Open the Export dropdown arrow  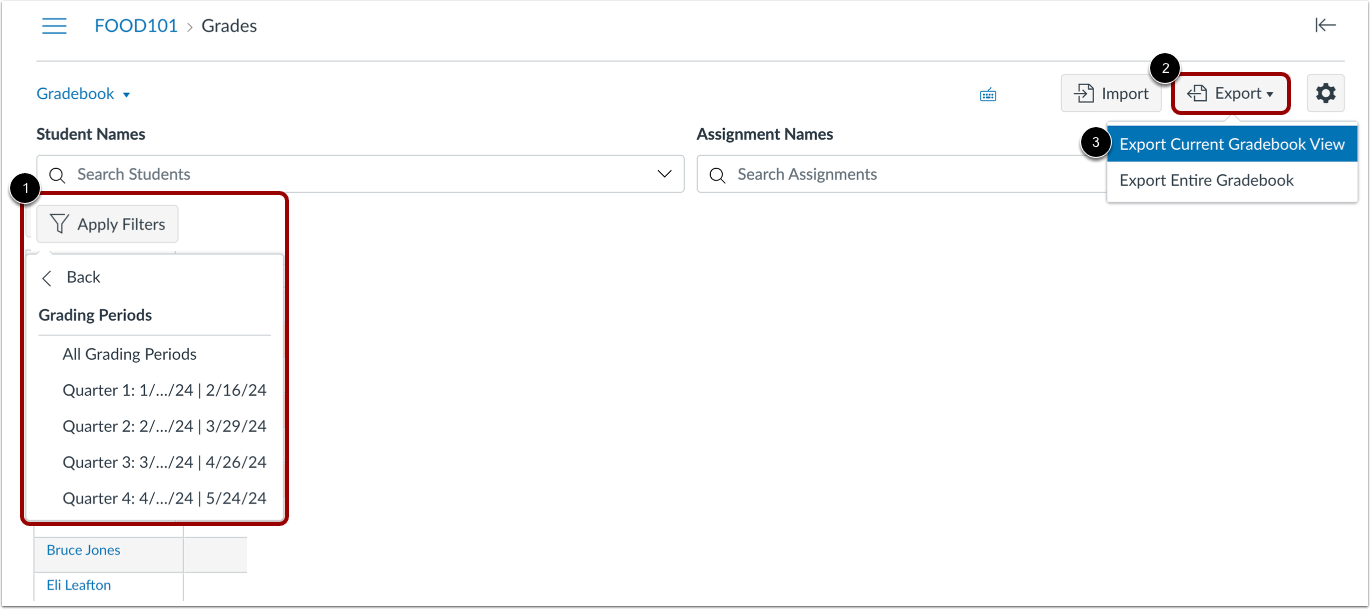[x=1268, y=93]
